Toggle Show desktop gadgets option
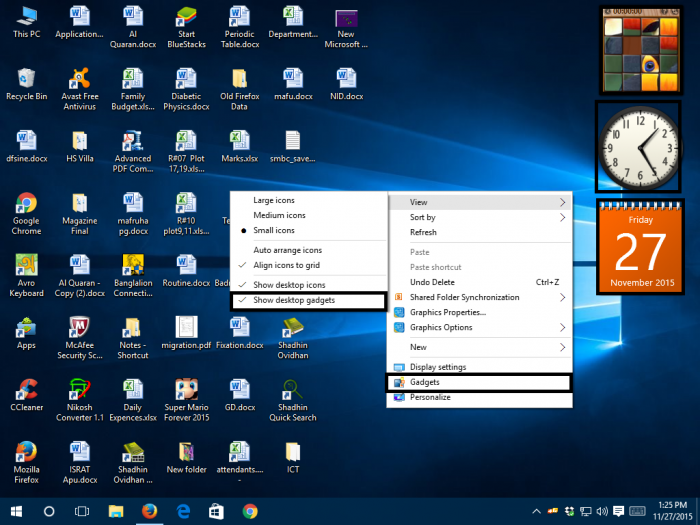The height and width of the screenshot is (525, 700). click(307, 300)
